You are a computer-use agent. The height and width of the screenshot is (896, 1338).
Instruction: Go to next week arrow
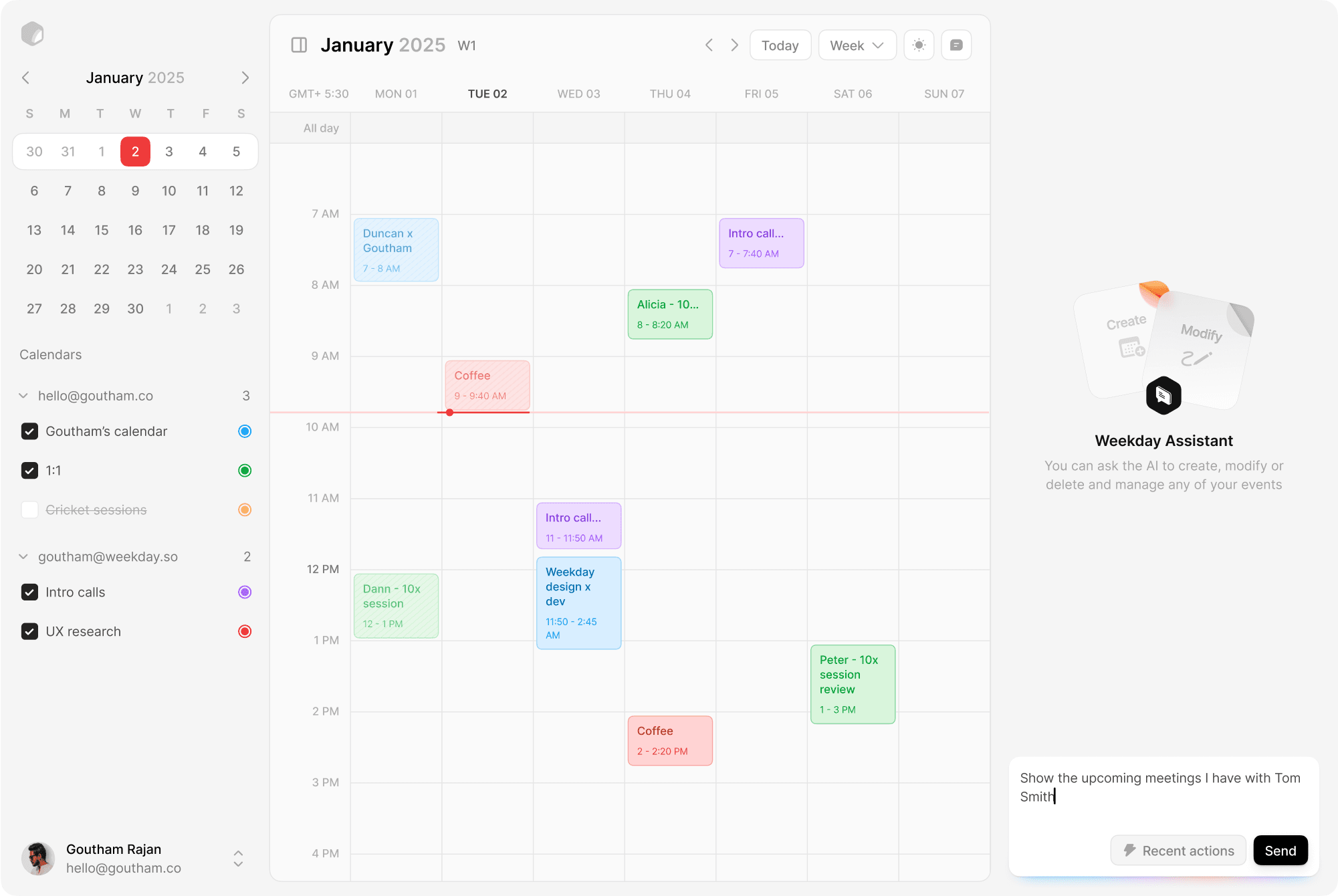click(x=734, y=45)
